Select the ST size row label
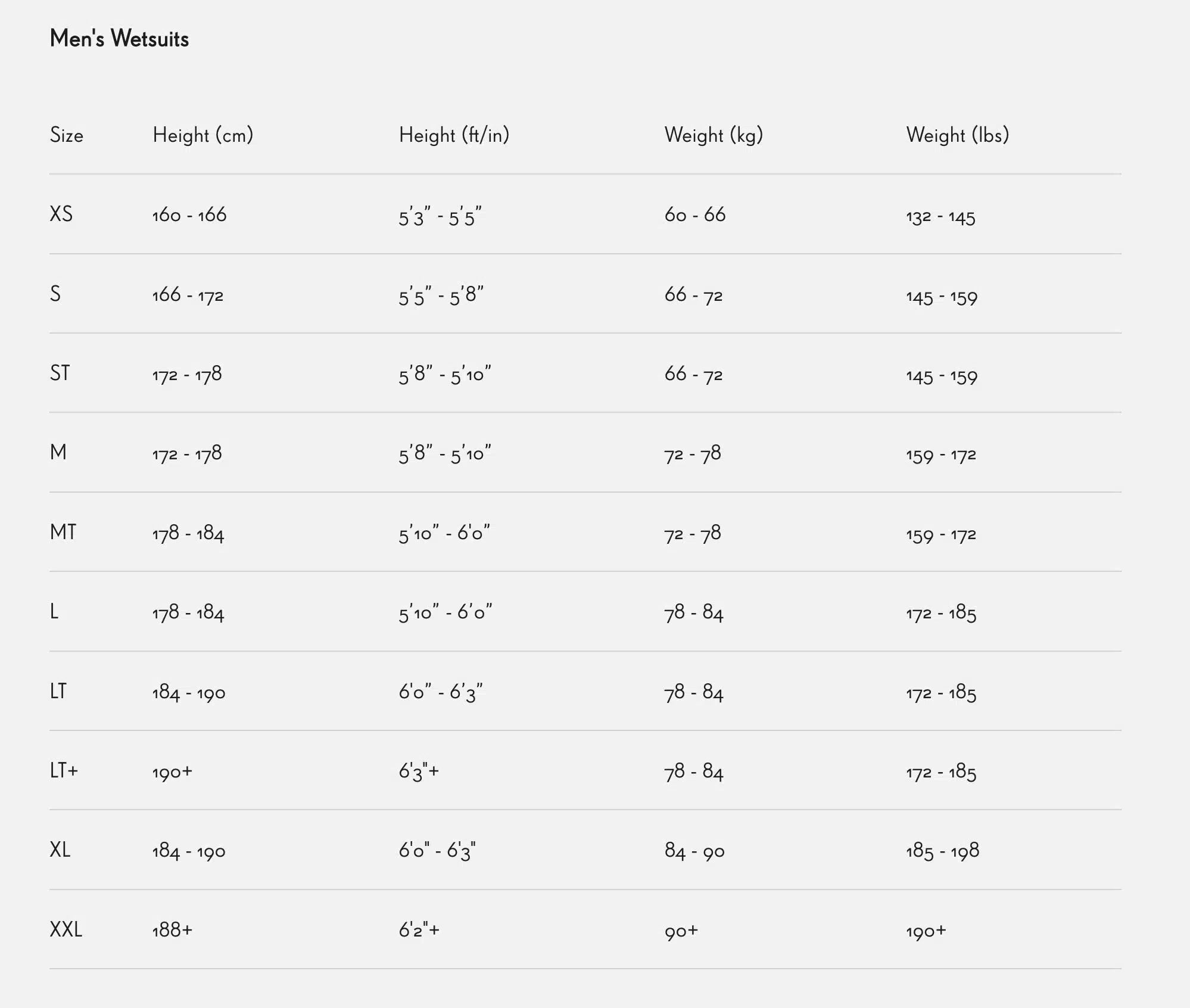This screenshot has height=1008, width=1190. tap(60, 374)
